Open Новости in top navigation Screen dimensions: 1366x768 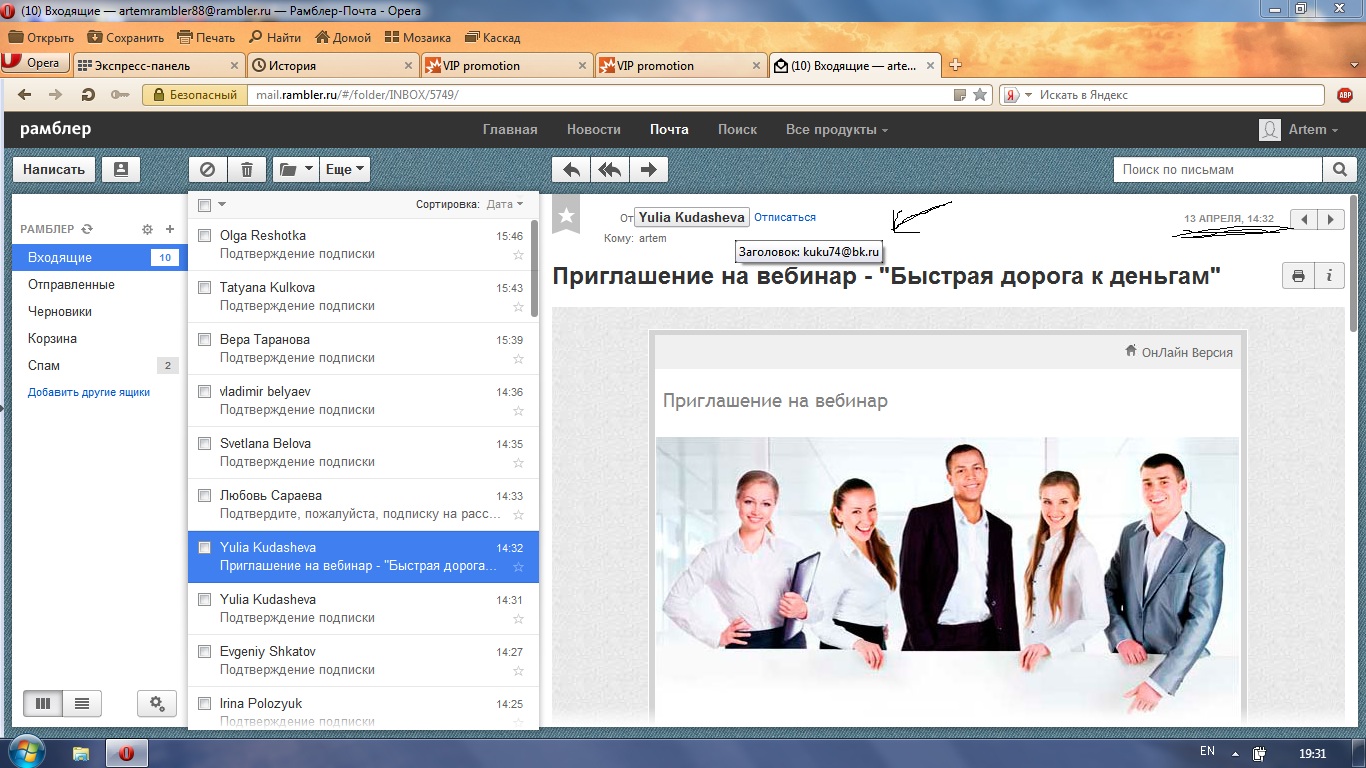click(594, 129)
